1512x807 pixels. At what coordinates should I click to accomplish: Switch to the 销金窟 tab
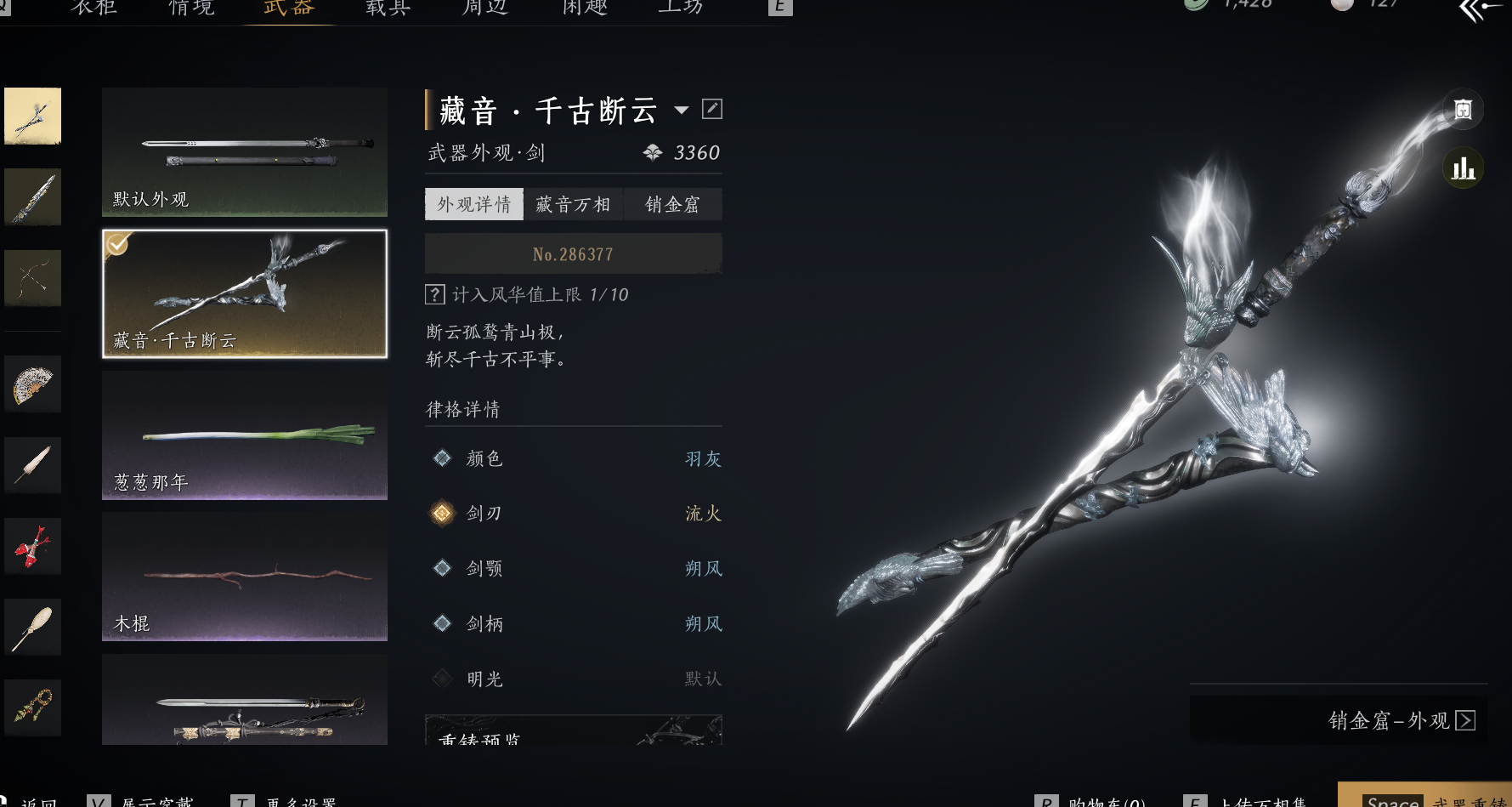pyautogui.click(x=672, y=204)
